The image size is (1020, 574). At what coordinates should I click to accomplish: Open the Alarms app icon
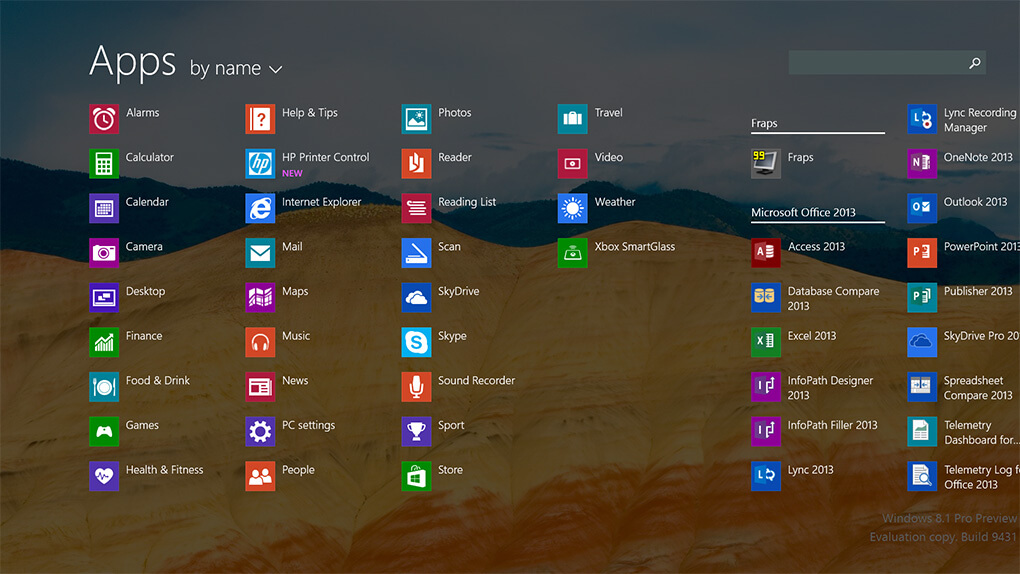pyautogui.click(x=104, y=119)
